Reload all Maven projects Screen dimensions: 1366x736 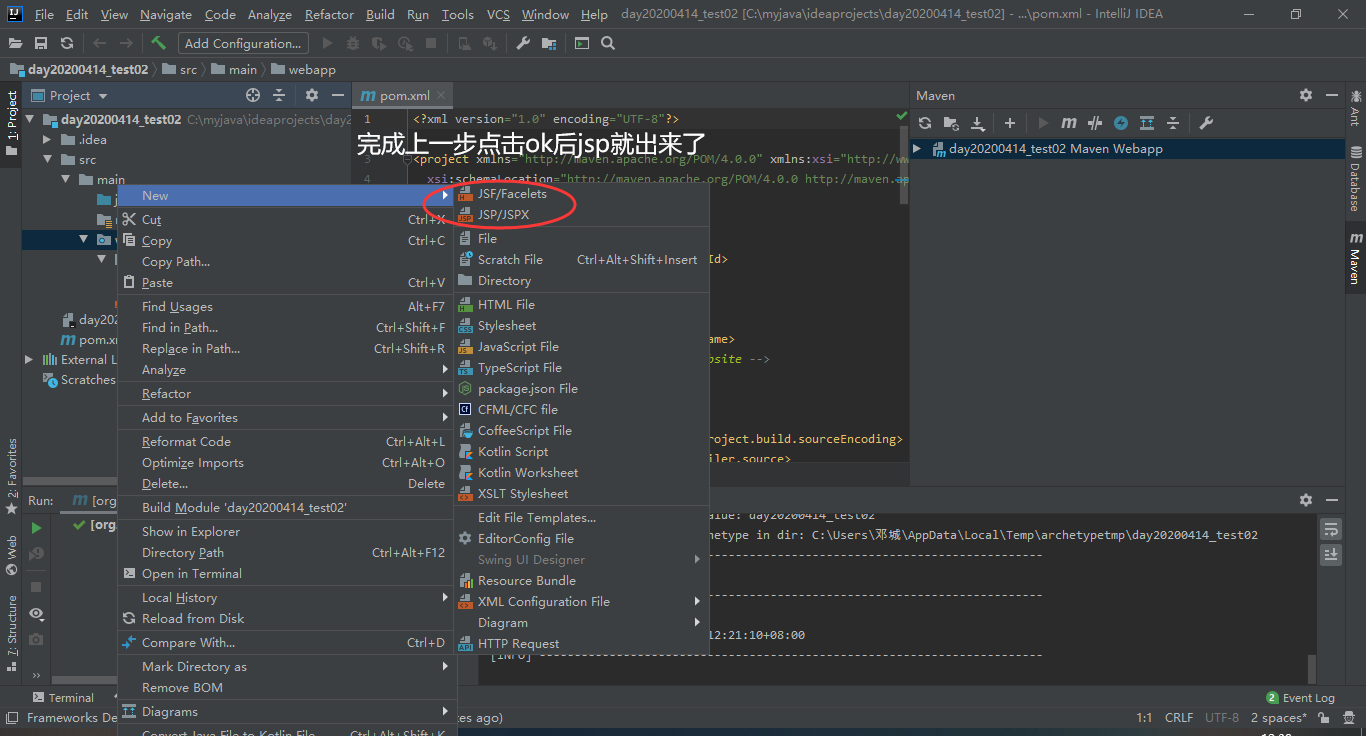coord(924,122)
